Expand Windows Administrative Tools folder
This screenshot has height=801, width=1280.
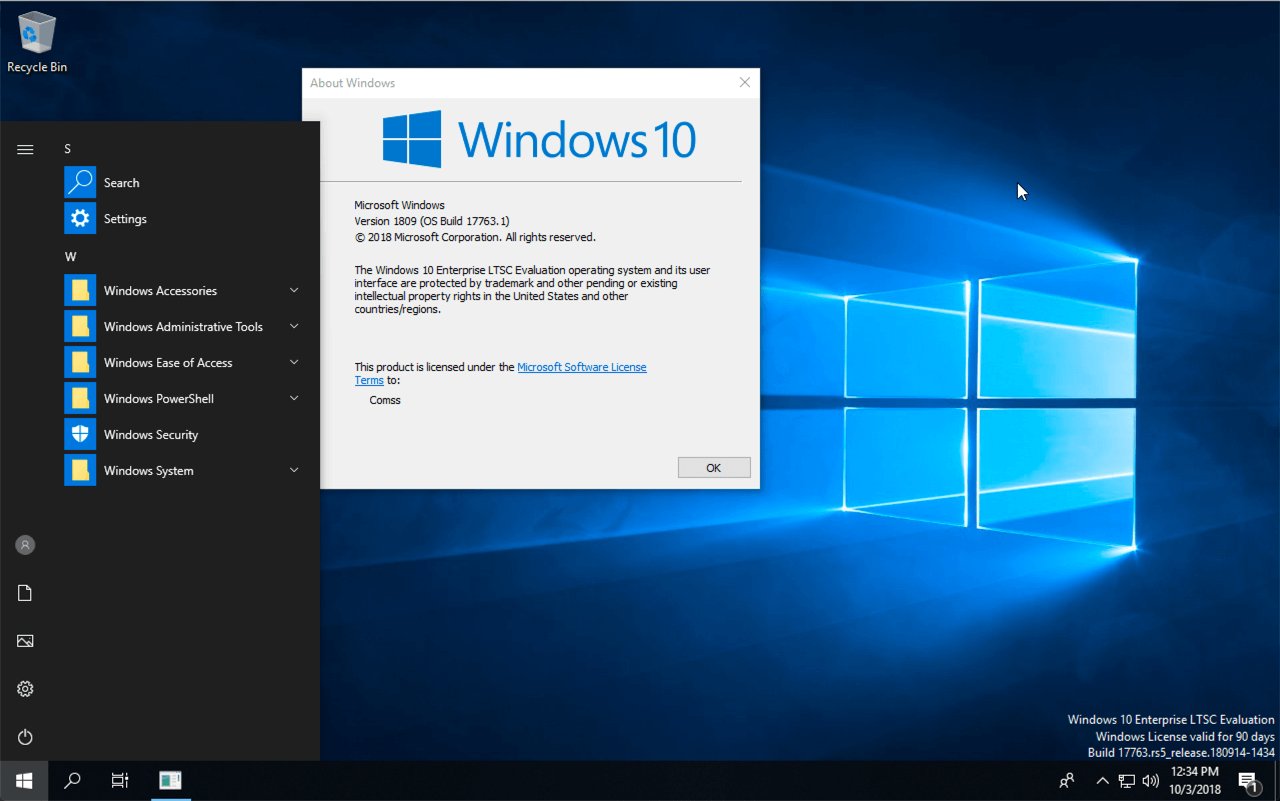tap(184, 327)
